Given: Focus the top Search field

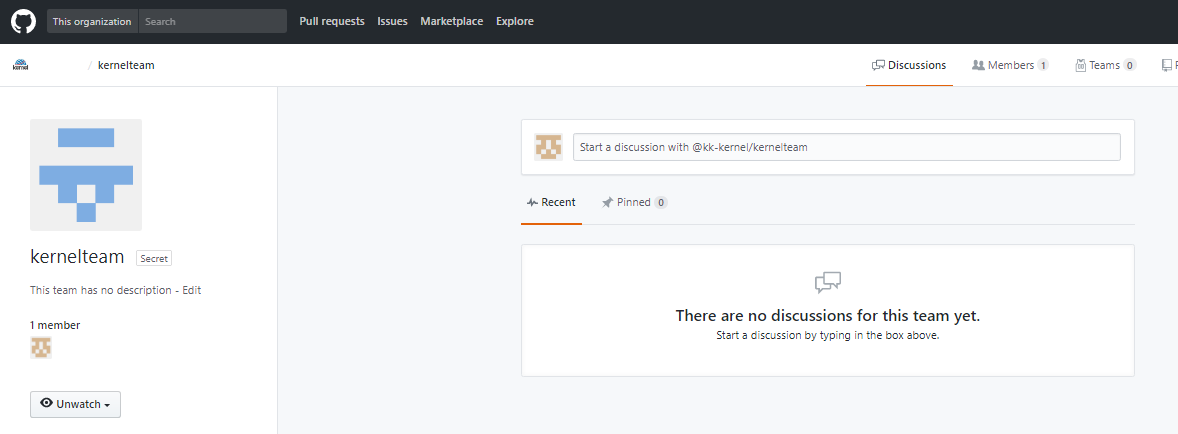Looking at the screenshot, I should click(x=212, y=21).
